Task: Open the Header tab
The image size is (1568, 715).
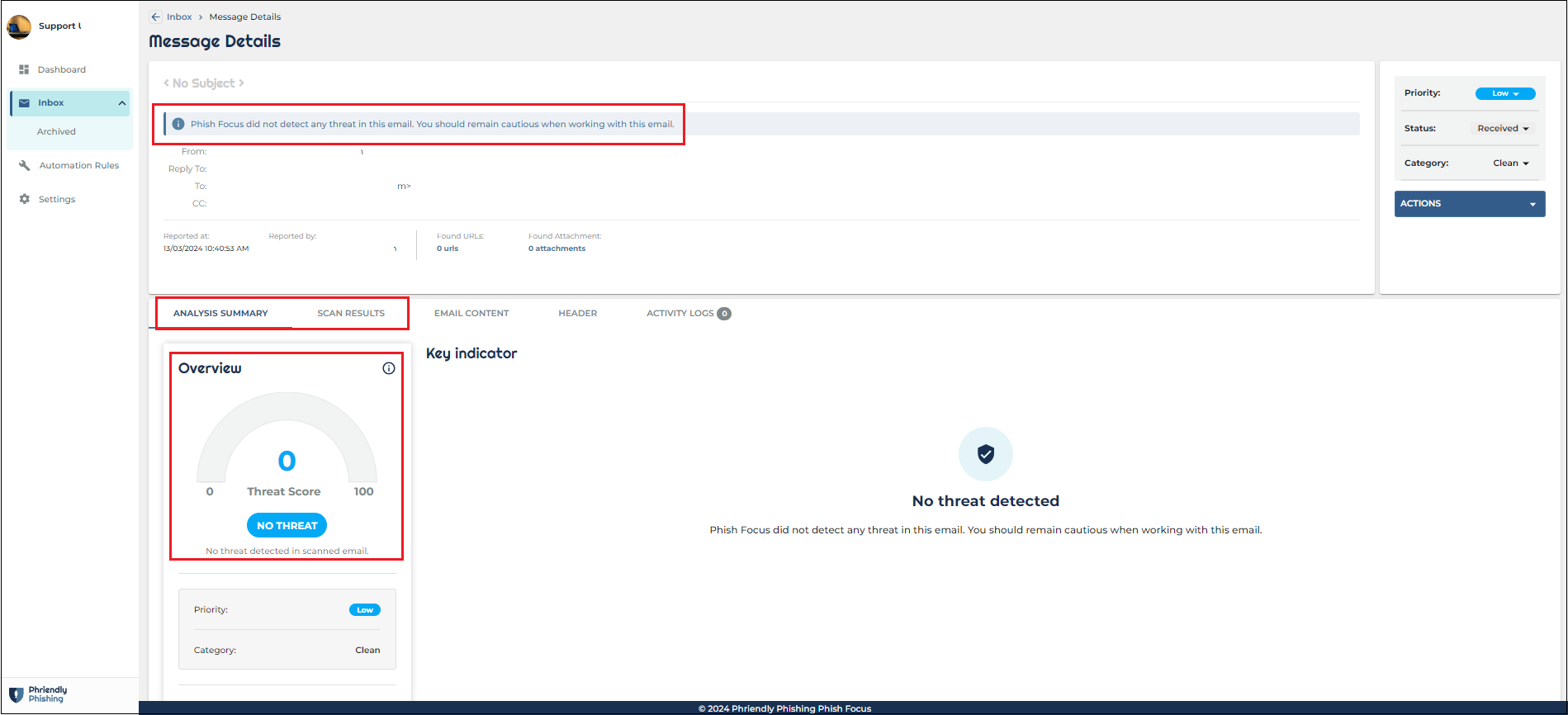Action: click(577, 314)
